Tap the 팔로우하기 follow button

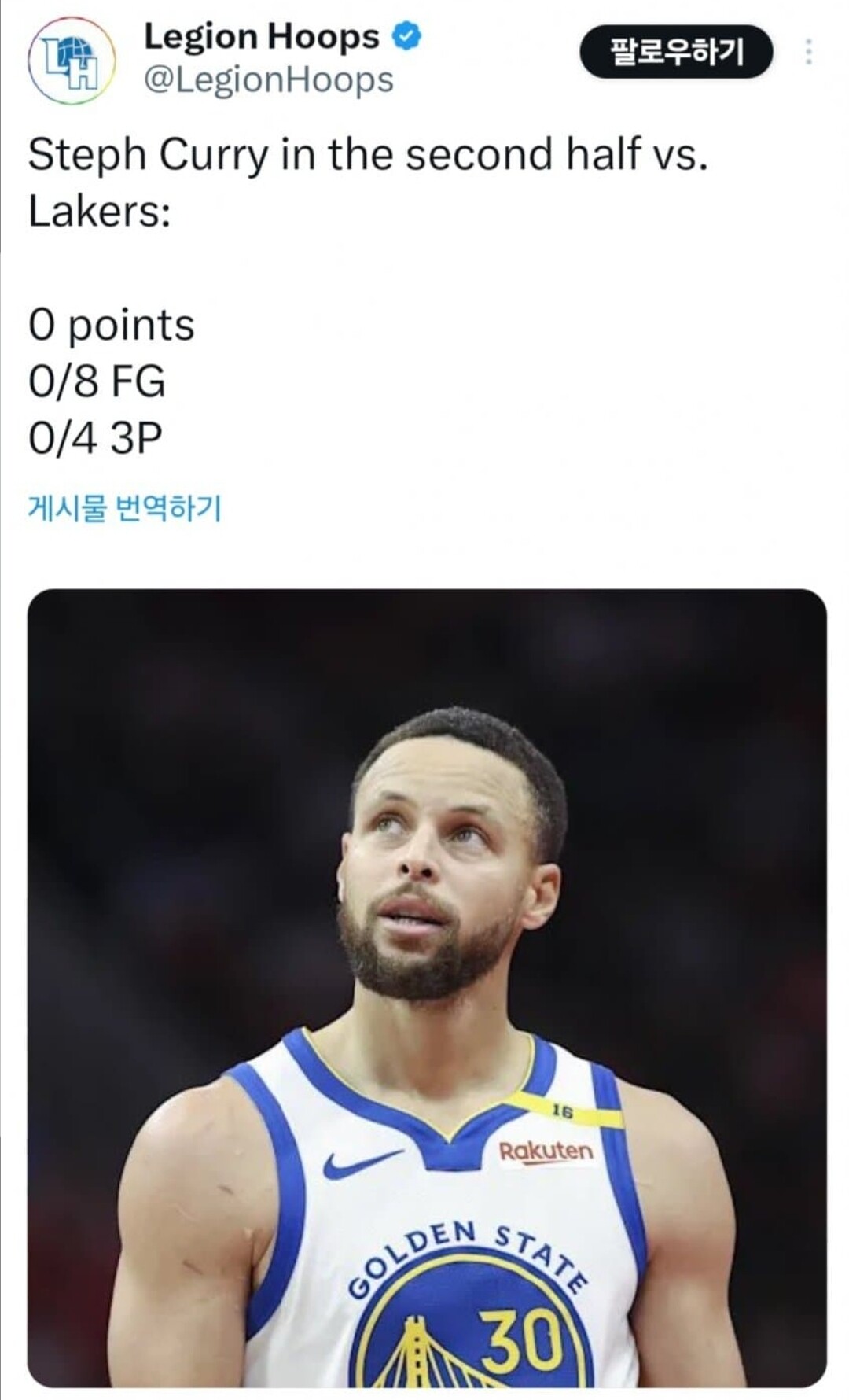[676, 52]
